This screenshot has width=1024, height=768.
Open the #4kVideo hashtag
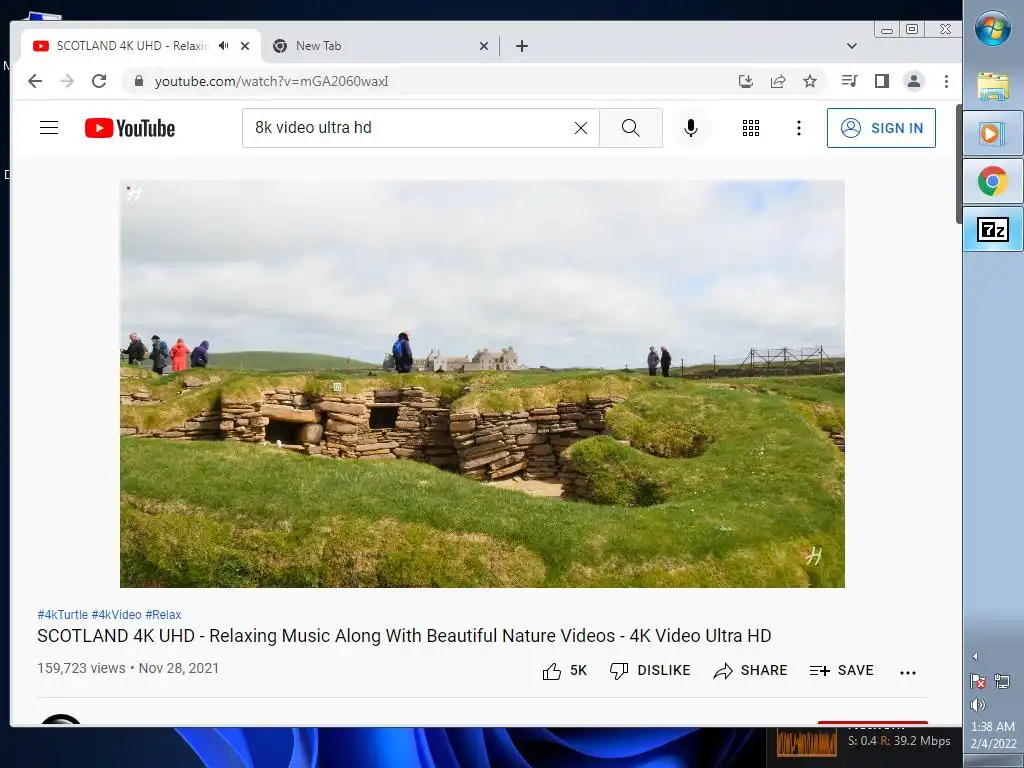click(116, 615)
